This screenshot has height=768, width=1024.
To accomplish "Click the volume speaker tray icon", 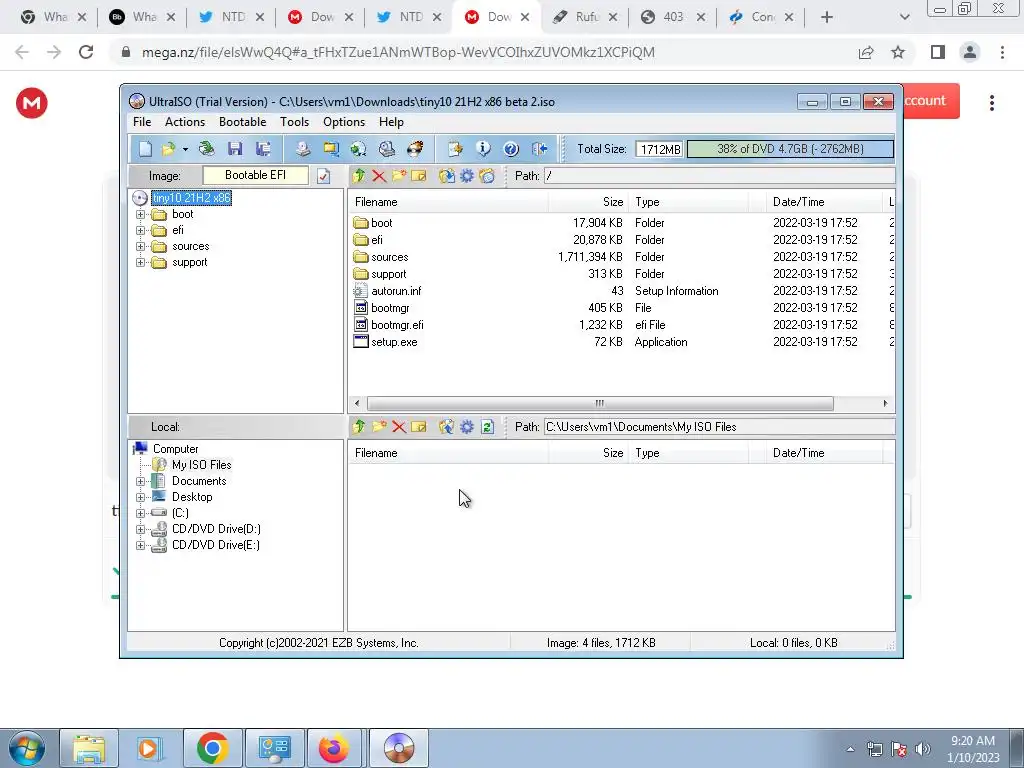I will [923, 749].
